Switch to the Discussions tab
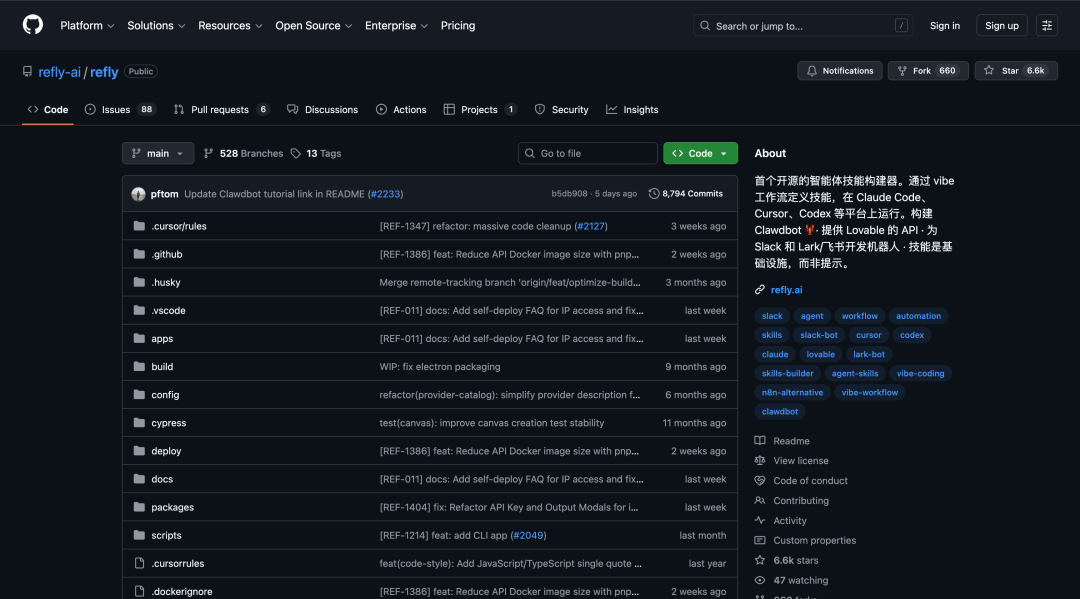1080x599 pixels. (x=322, y=109)
